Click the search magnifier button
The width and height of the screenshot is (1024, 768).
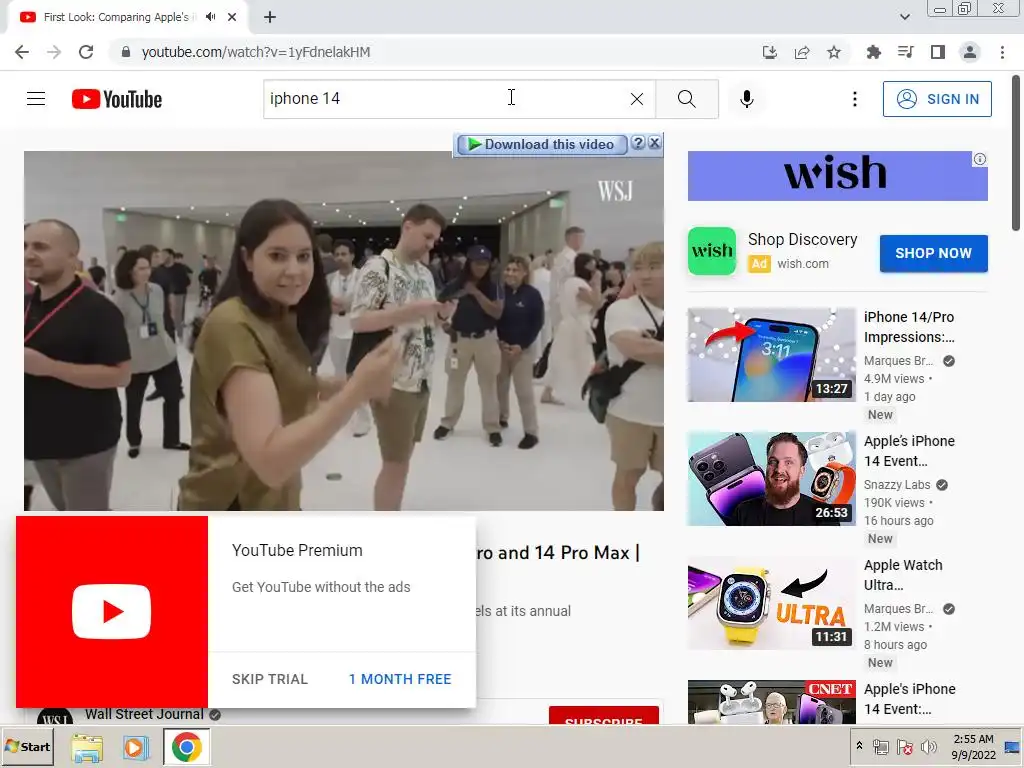coord(686,99)
